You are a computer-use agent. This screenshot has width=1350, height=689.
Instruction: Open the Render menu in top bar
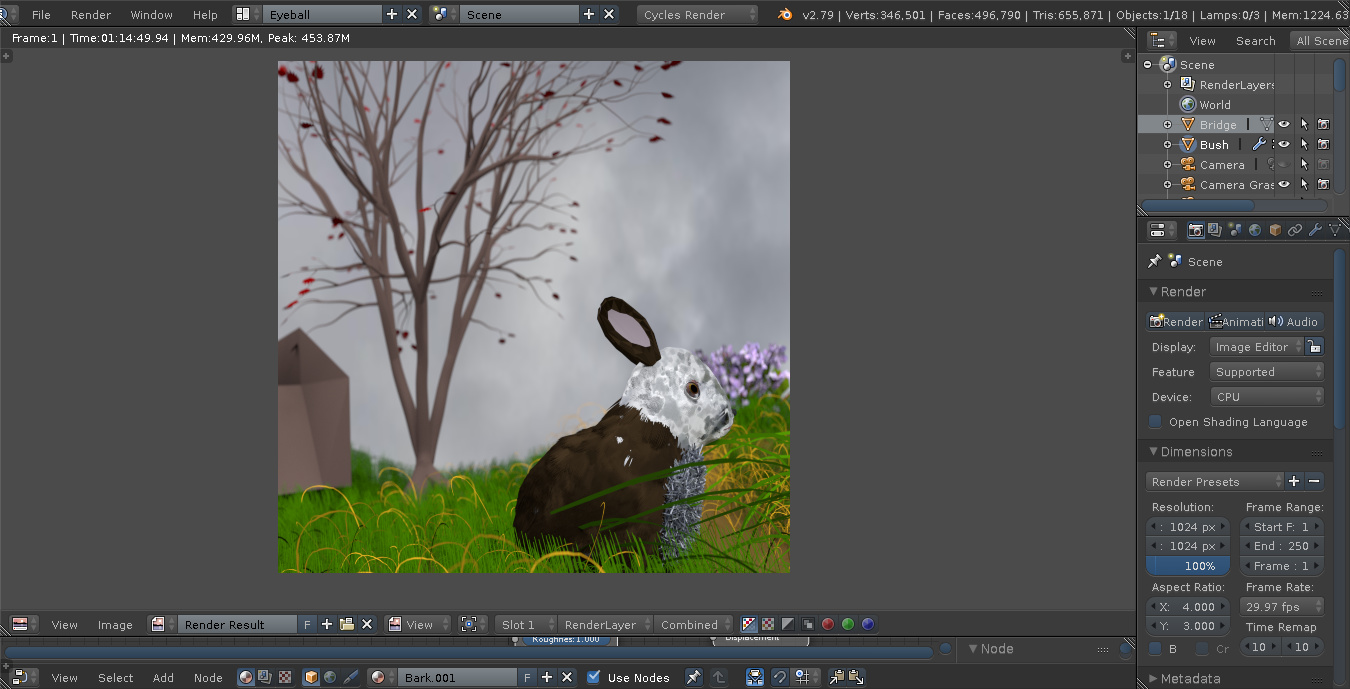[90, 15]
